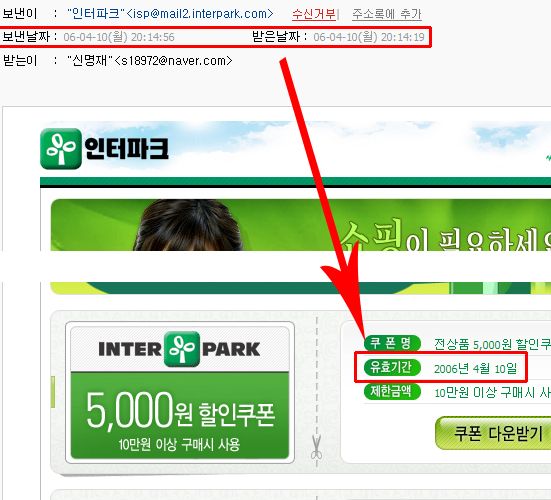Image resolution: width=551 pixels, height=500 pixels.
Task: Click the sent date 06-04-10 20:14:56
Action: 119,37
